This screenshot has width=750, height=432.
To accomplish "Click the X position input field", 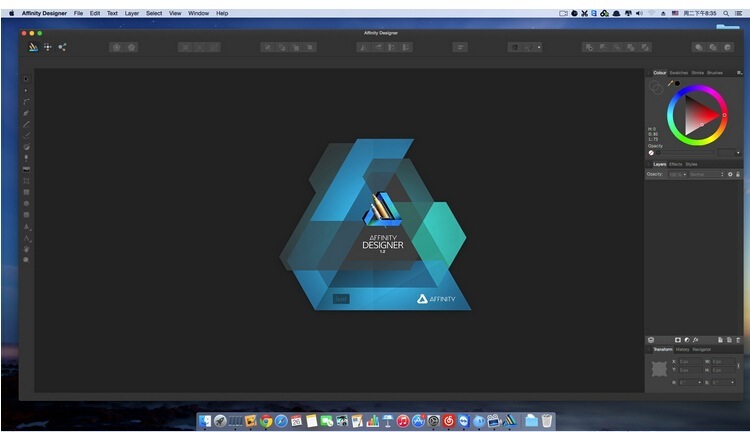I will click(690, 362).
